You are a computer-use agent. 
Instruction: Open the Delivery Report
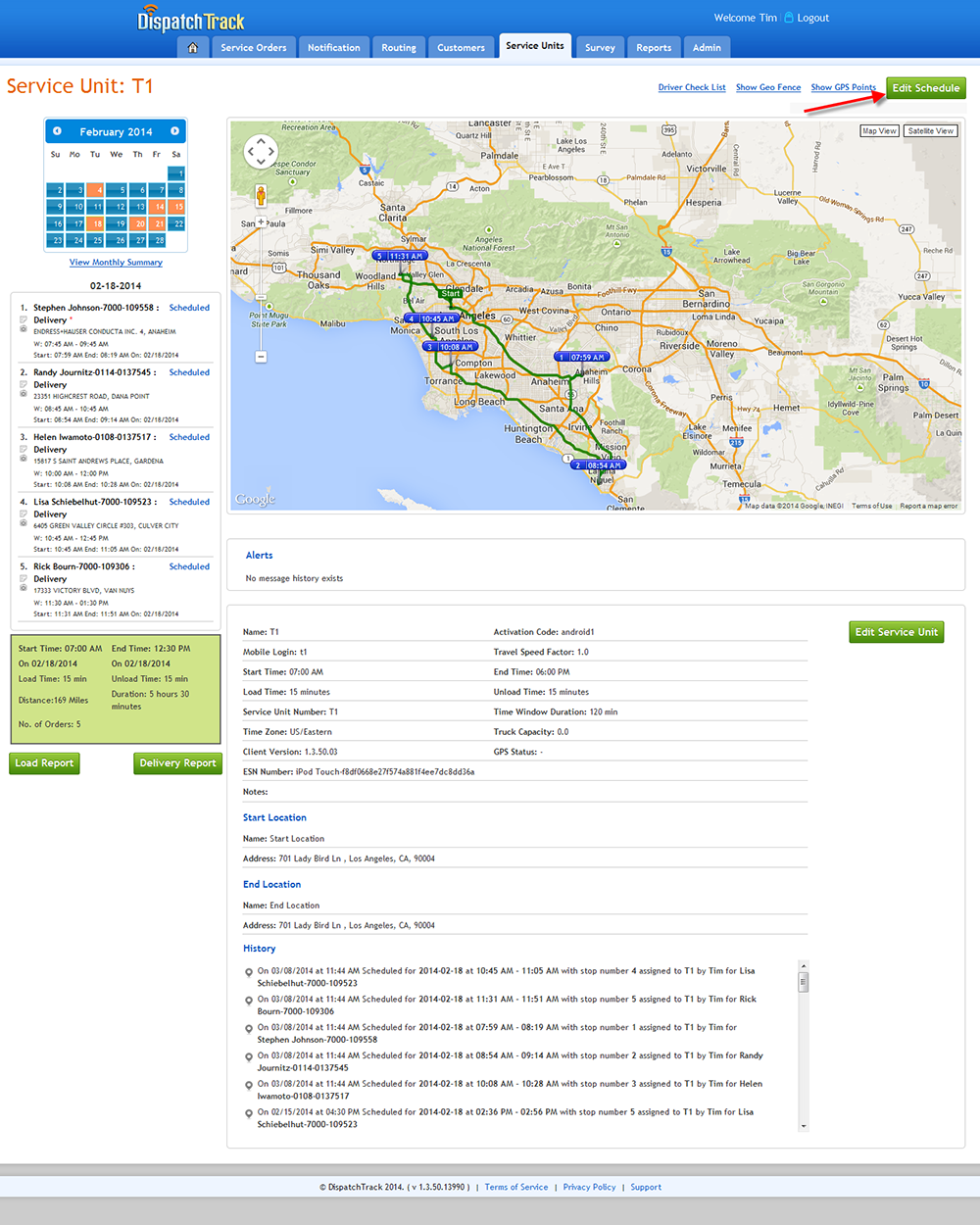coord(177,763)
